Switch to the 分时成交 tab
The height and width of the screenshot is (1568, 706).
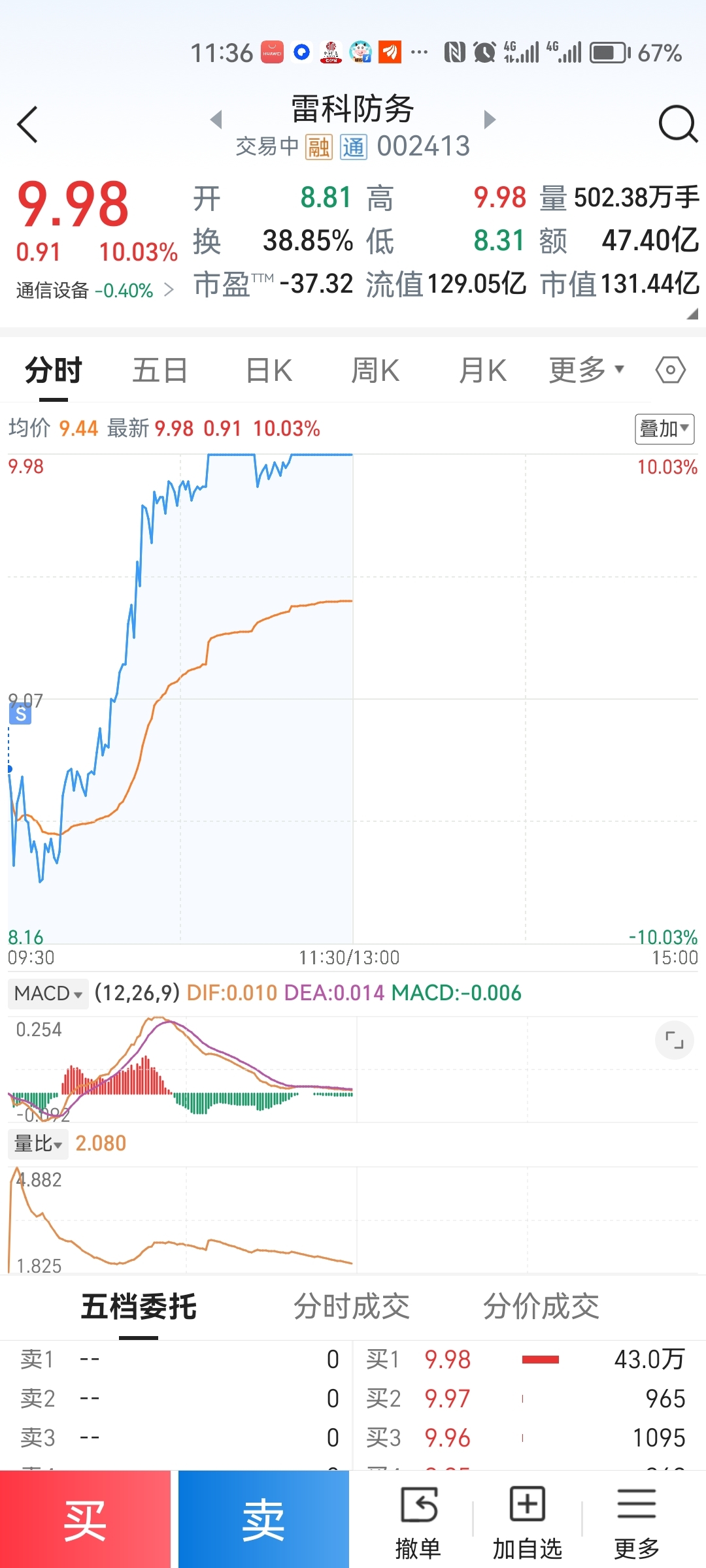coord(351,1307)
